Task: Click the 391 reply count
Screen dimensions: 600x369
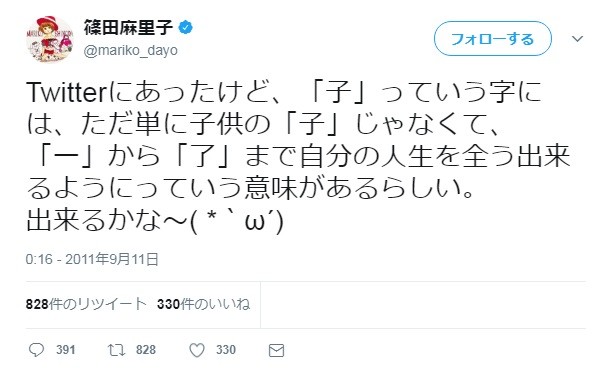Action: click(66, 349)
